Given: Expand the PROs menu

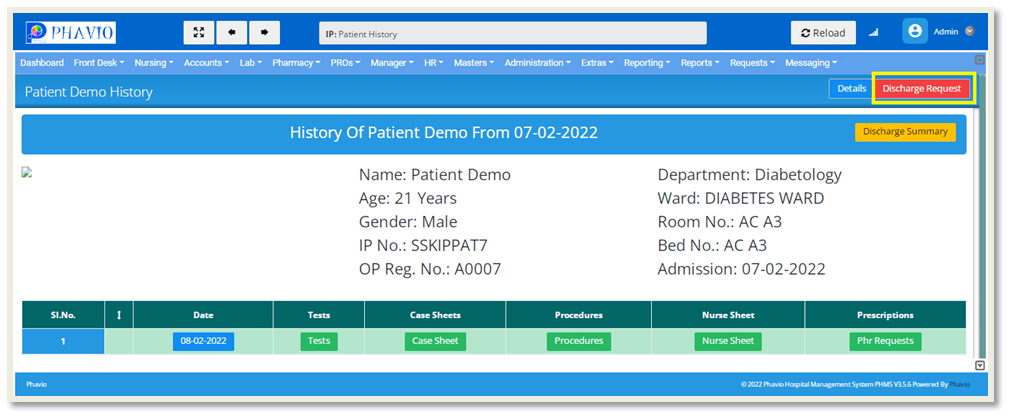Looking at the screenshot, I should click(345, 63).
